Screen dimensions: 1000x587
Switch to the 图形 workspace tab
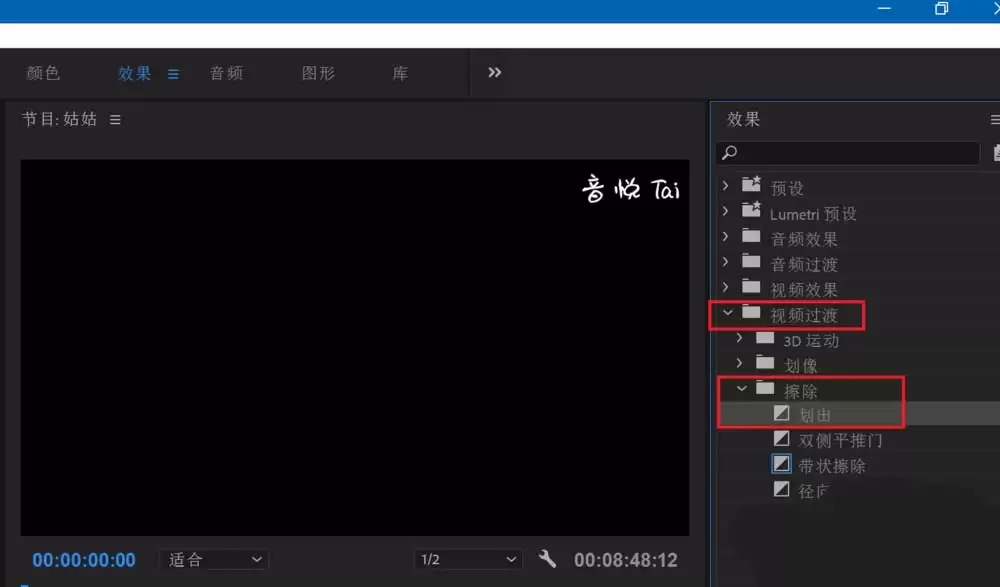click(317, 73)
